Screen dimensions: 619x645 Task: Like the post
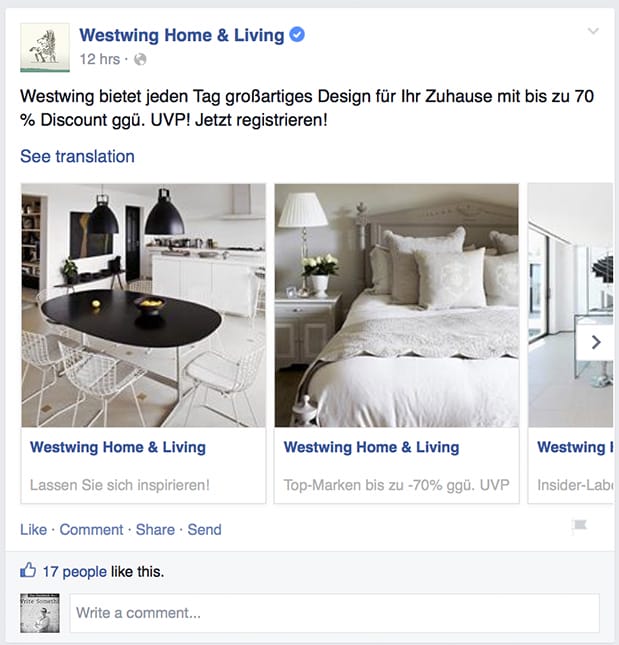point(33,529)
